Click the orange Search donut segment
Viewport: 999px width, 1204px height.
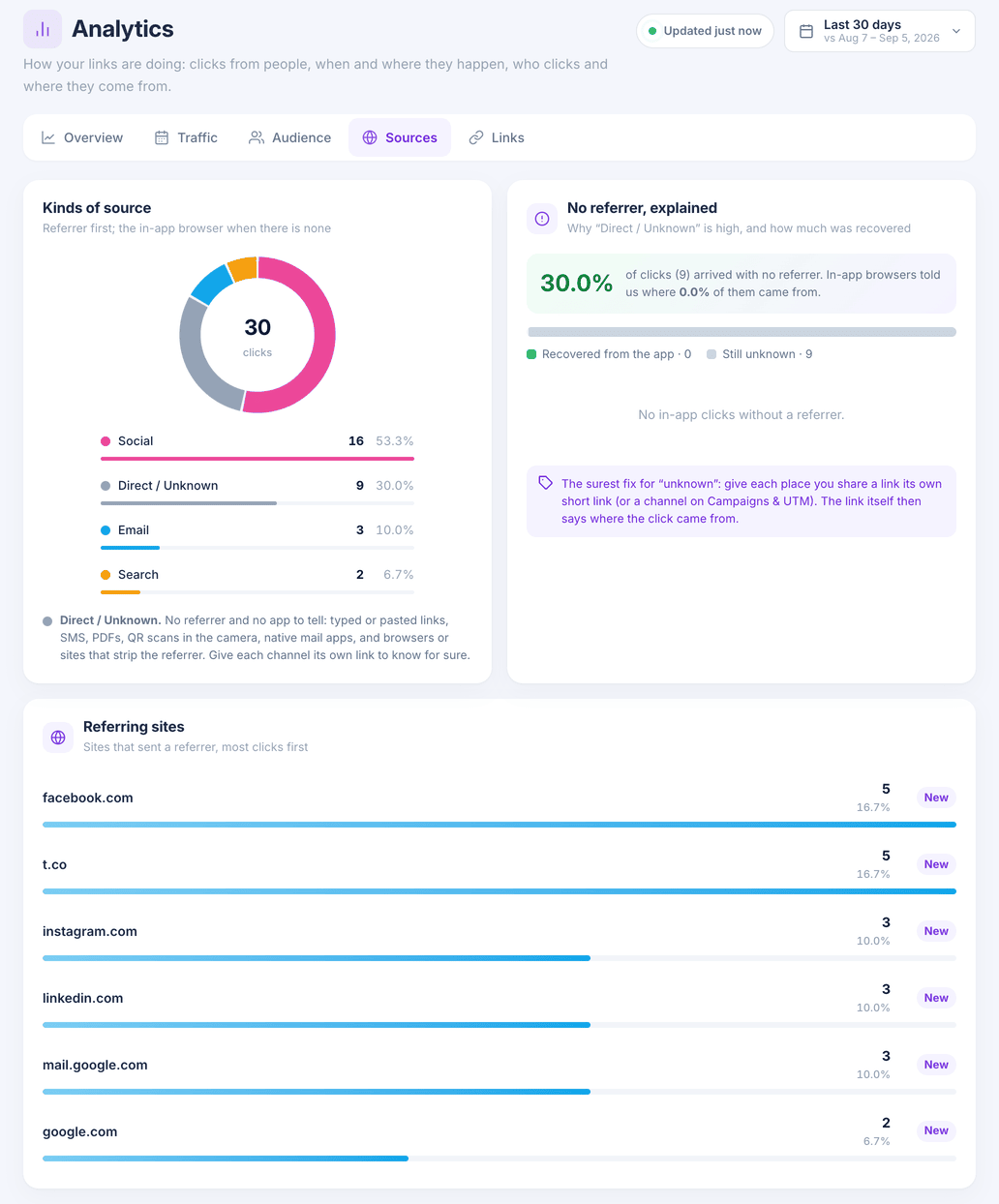[x=243, y=268]
